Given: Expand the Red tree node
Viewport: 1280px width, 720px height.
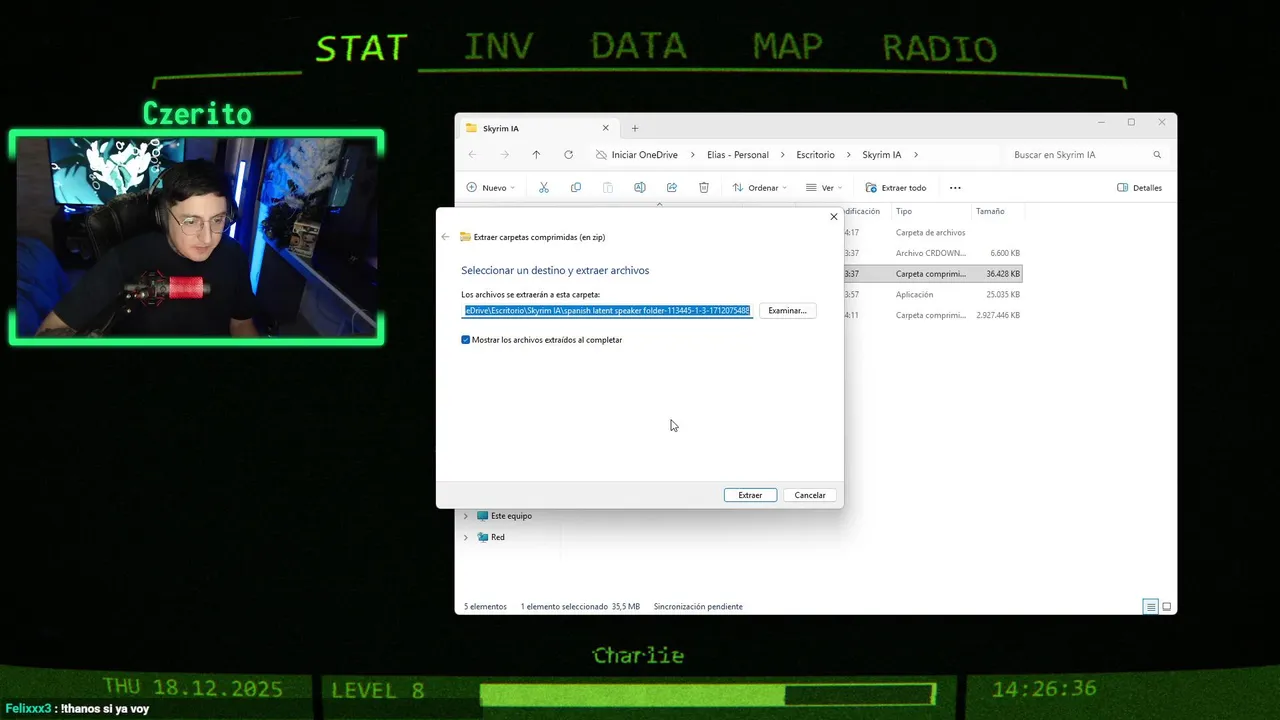Looking at the screenshot, I should [x=465, y=537].
